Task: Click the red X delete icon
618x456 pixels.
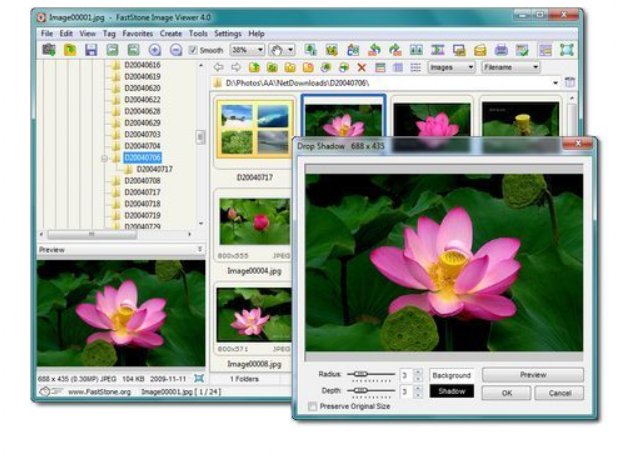Action: click(x=361, y=67)
